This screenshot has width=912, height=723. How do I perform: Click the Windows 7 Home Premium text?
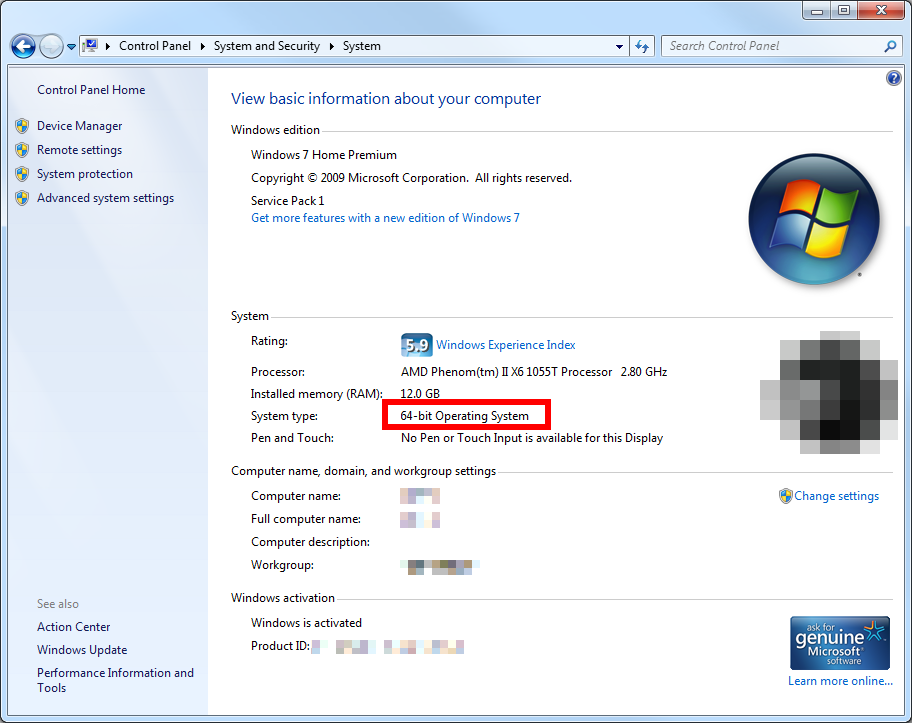pyautogui.click(x=324, y=155)
